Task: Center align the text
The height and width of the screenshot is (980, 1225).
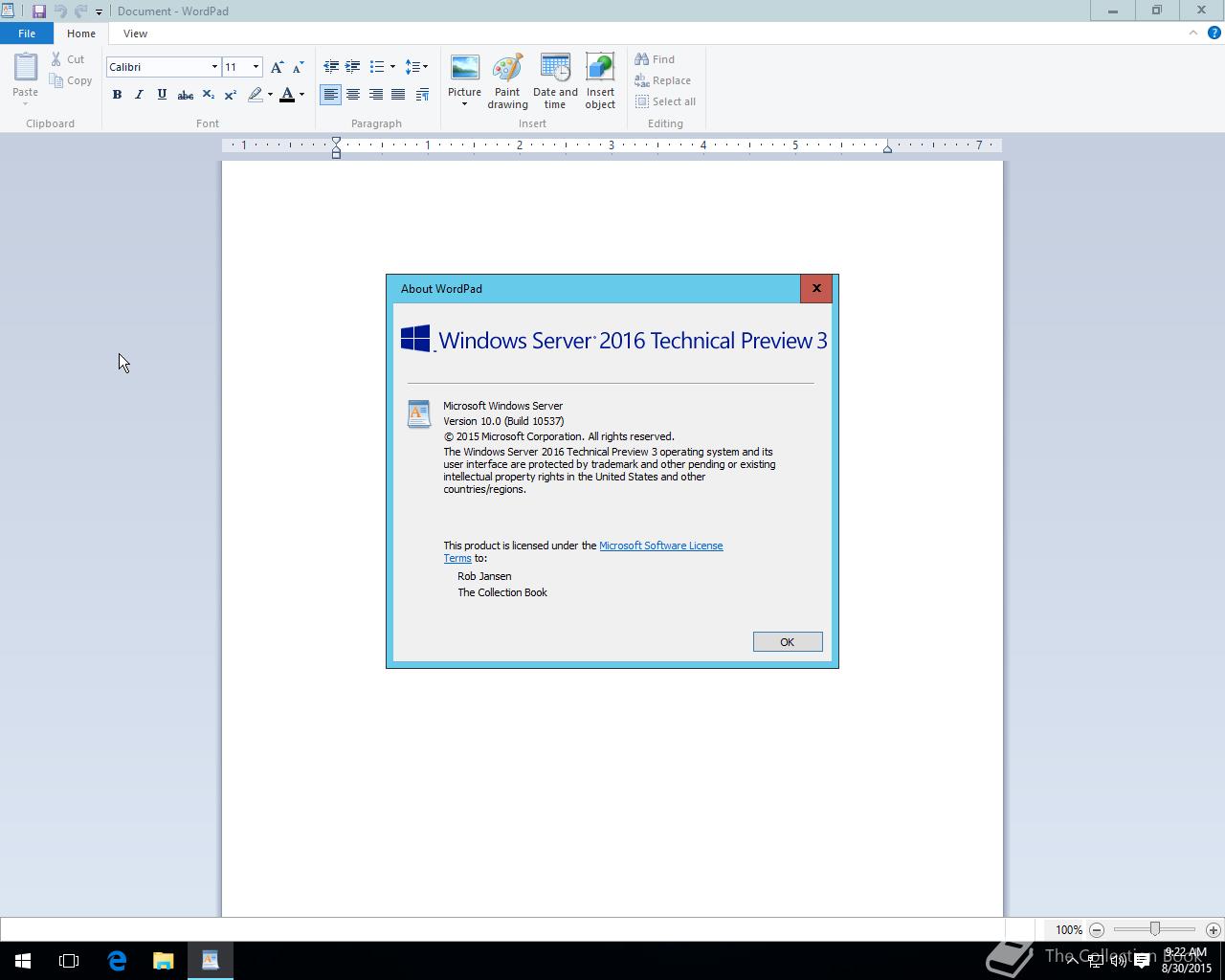Action: pos(353,95)
